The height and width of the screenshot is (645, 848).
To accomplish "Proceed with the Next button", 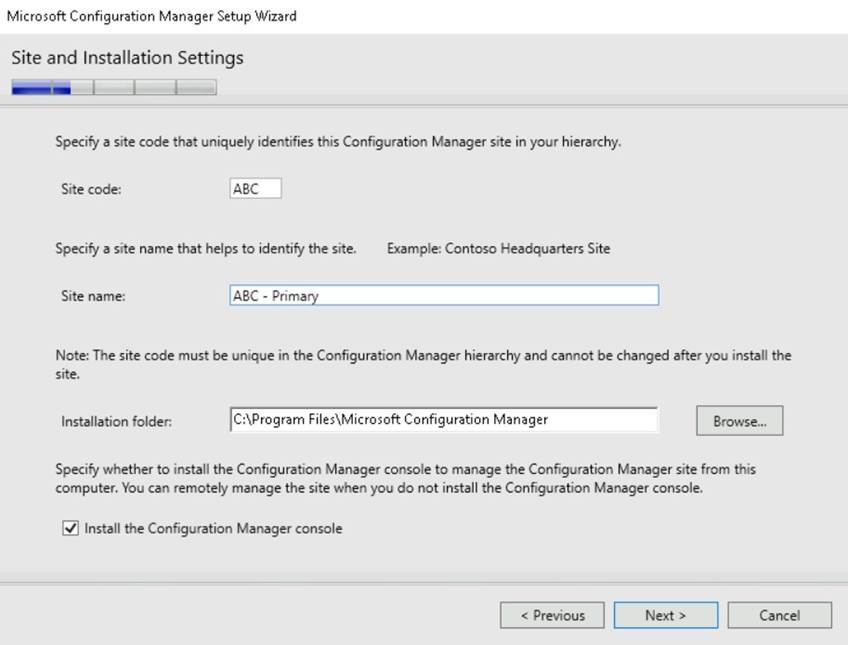I will tap(666, 615).
